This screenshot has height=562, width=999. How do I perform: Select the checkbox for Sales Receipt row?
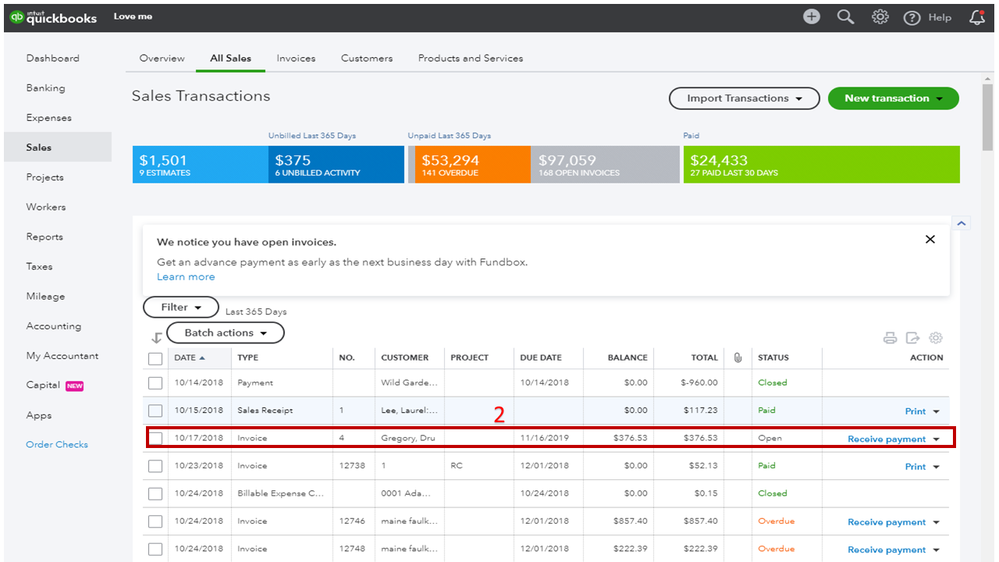[x=155, y=410]
